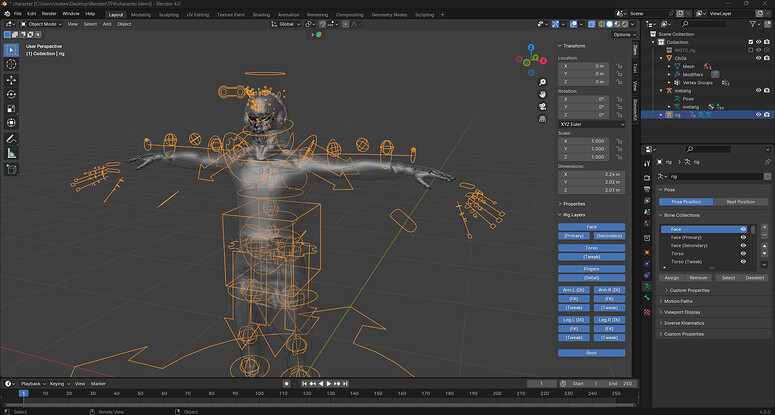The image size is (775, 415).
Task: Switch to the Shading workspace tab
Action: pos(261,15)
